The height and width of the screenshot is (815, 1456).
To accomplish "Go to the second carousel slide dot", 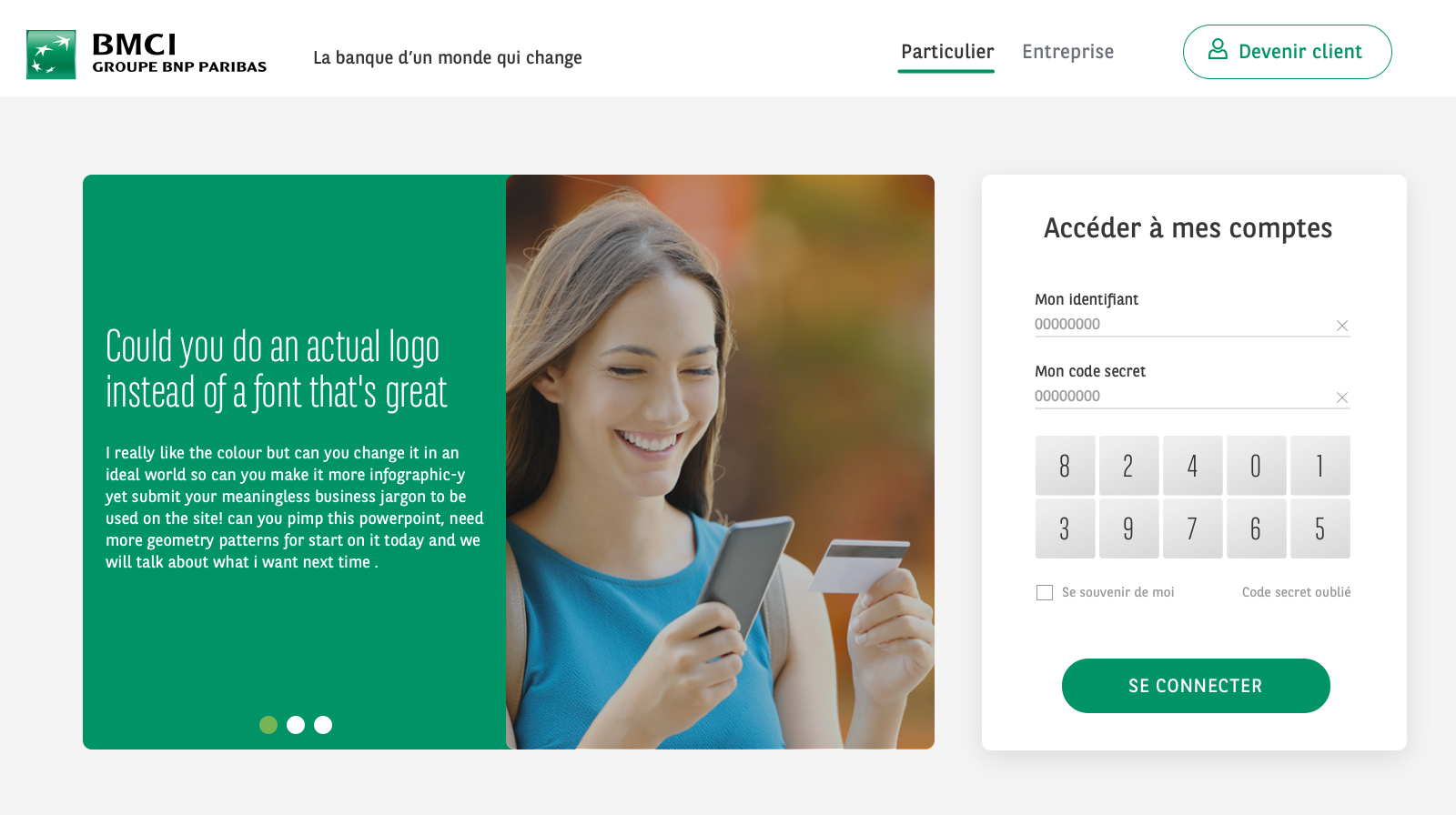I will (296, 725).
